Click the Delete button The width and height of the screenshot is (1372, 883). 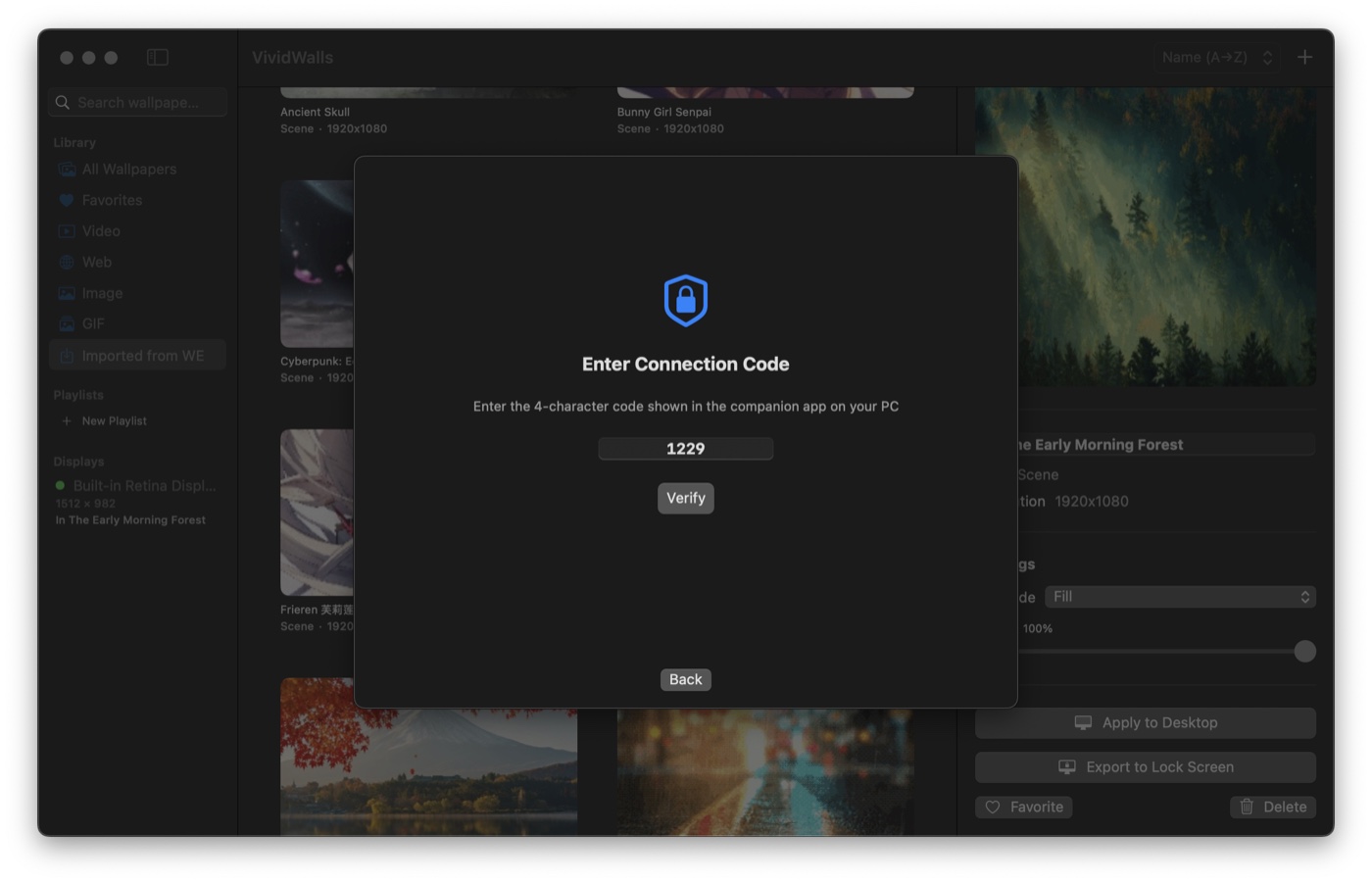(x=1273, y=807)
